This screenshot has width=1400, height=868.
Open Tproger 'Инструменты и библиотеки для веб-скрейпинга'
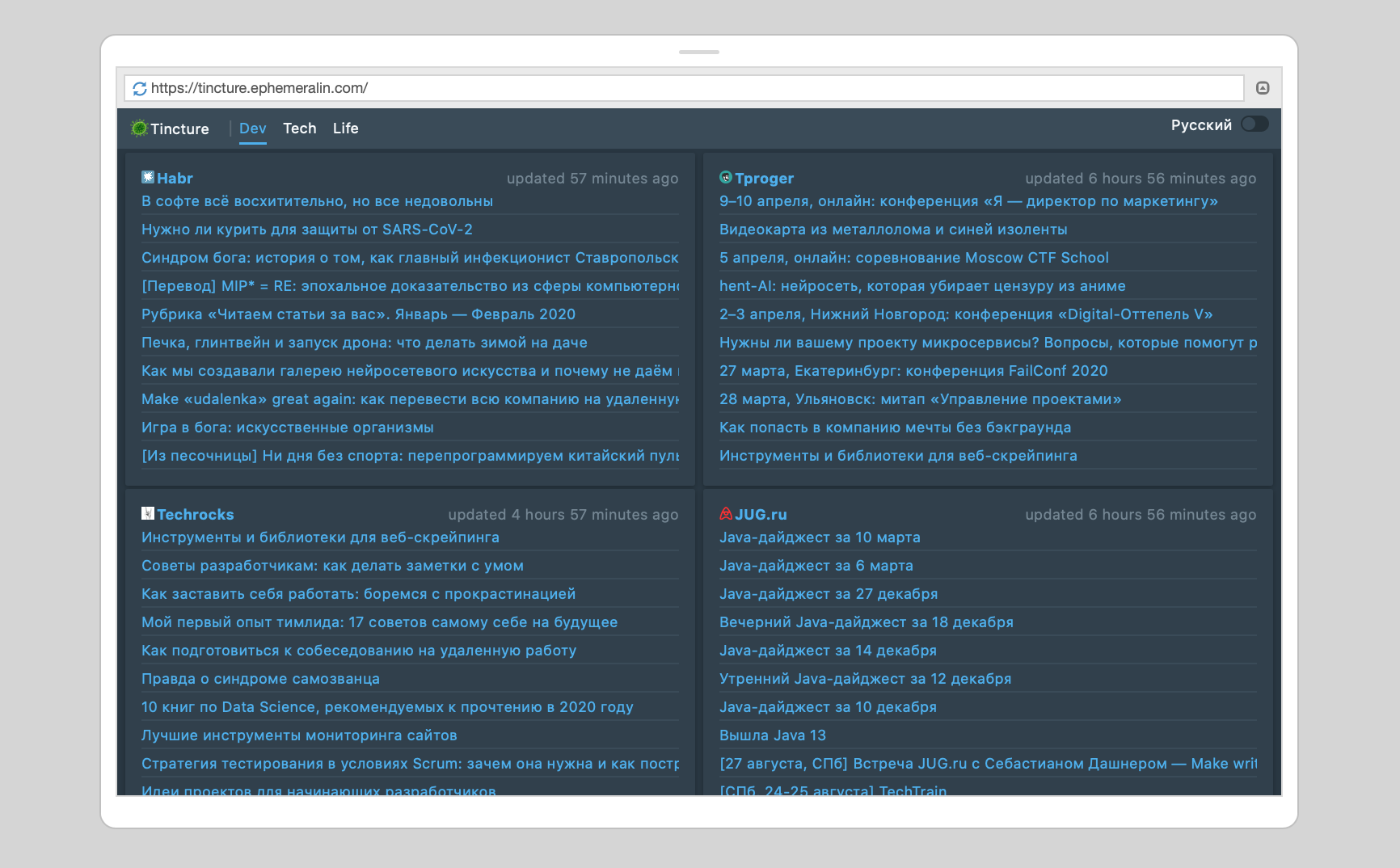[898, 456]
